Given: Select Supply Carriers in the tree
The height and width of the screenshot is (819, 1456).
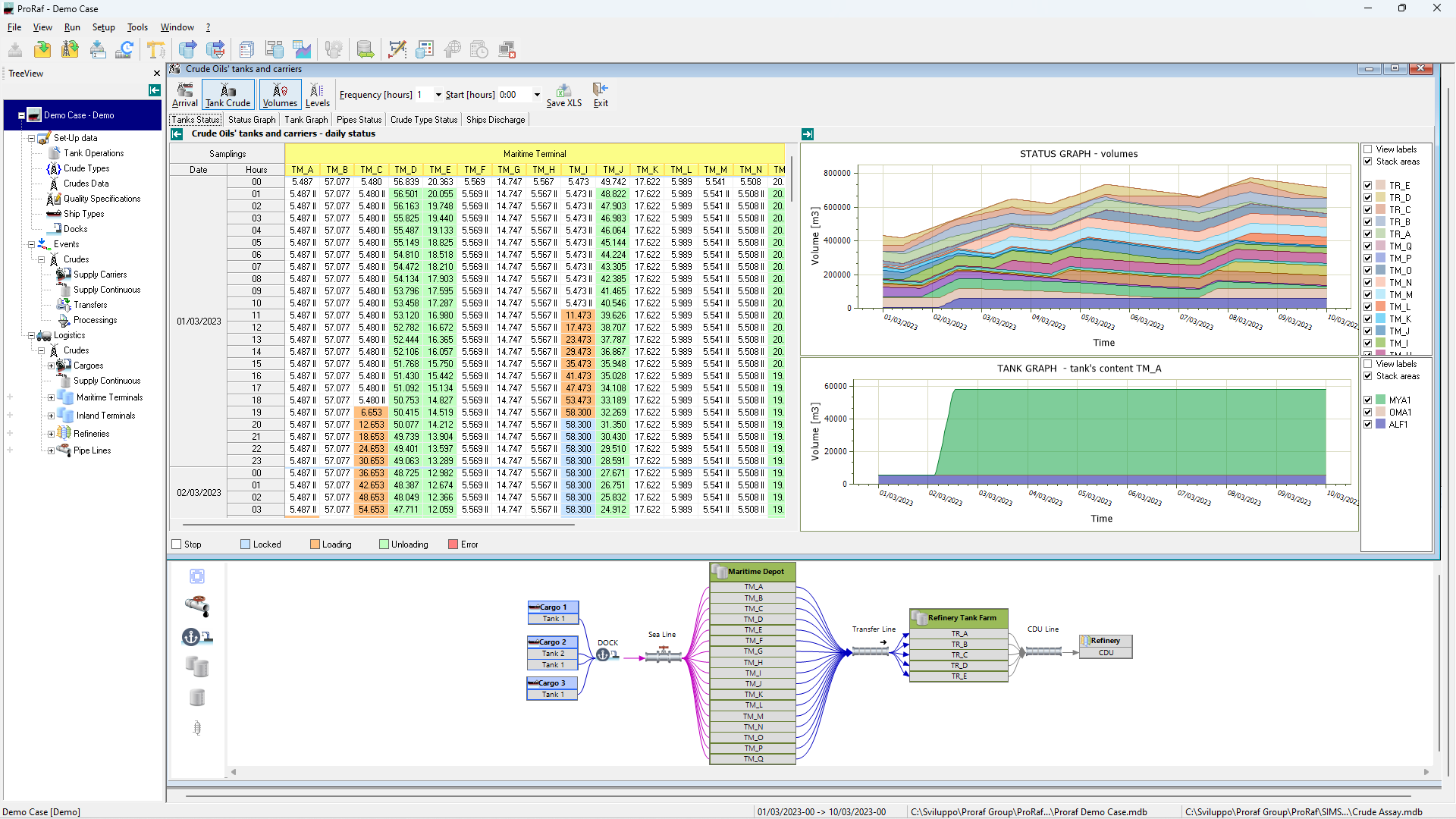Looking at the screenshot, I should click(x=100, y=275).
